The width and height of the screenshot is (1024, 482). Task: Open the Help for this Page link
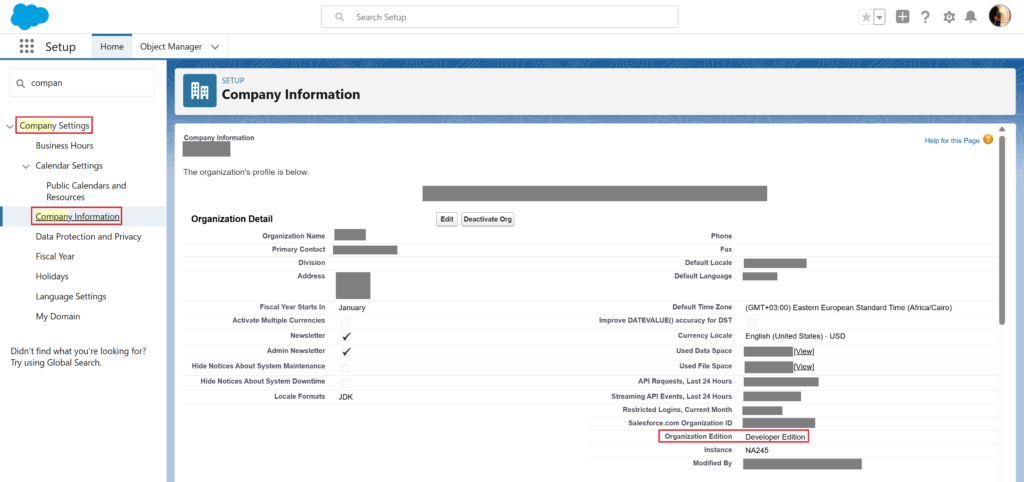pos(952,141)
